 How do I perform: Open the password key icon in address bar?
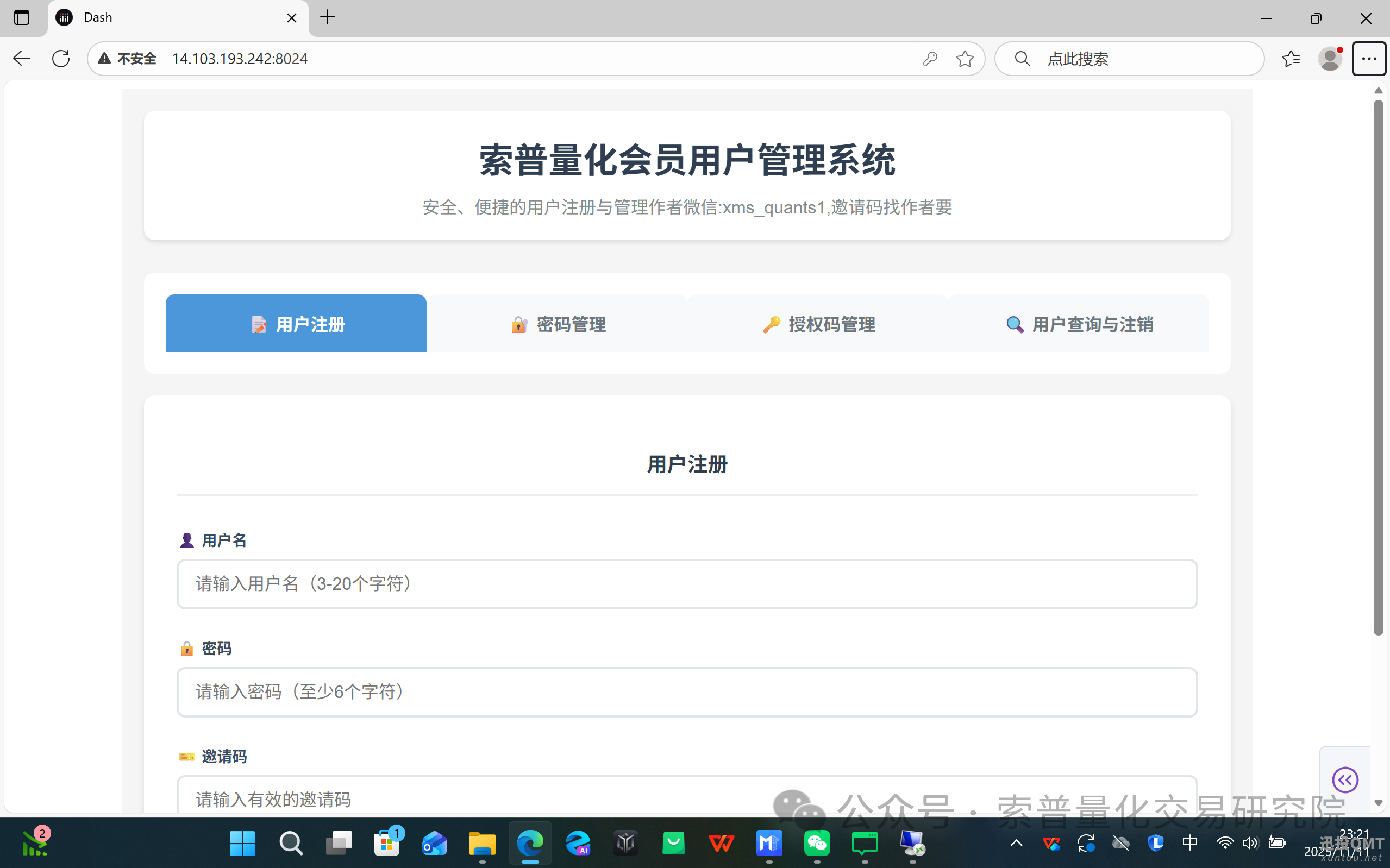click(930, 59)
